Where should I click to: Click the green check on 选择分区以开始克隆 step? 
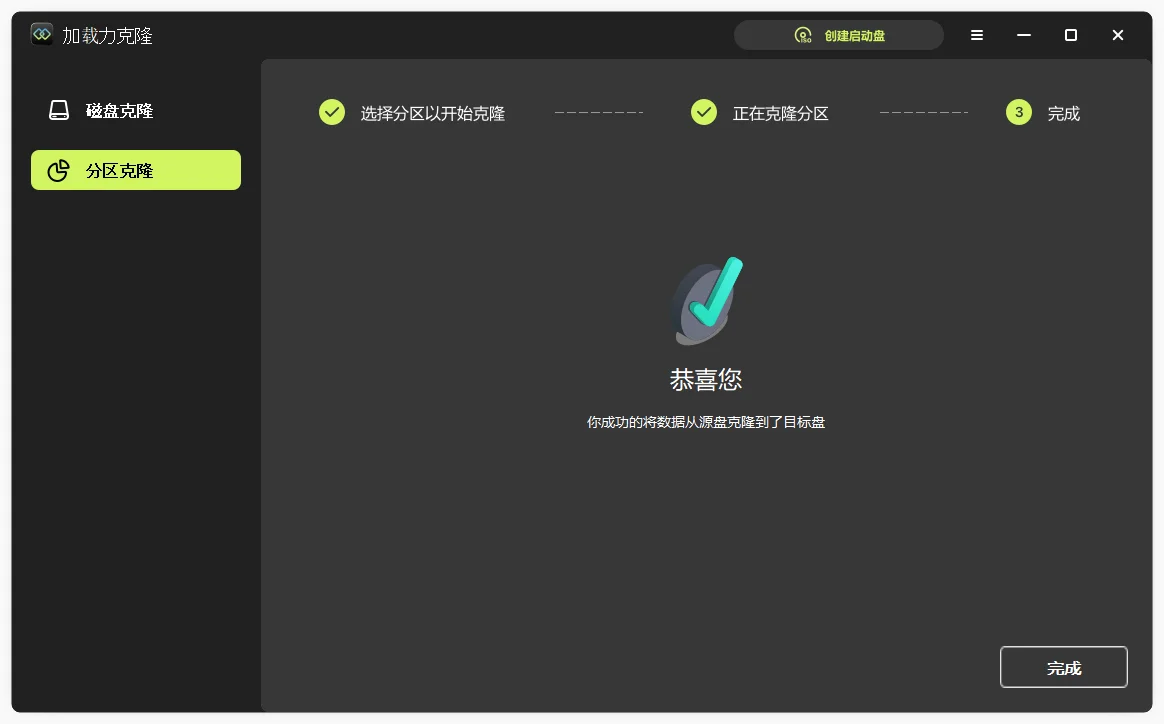[x=331, y=112]
